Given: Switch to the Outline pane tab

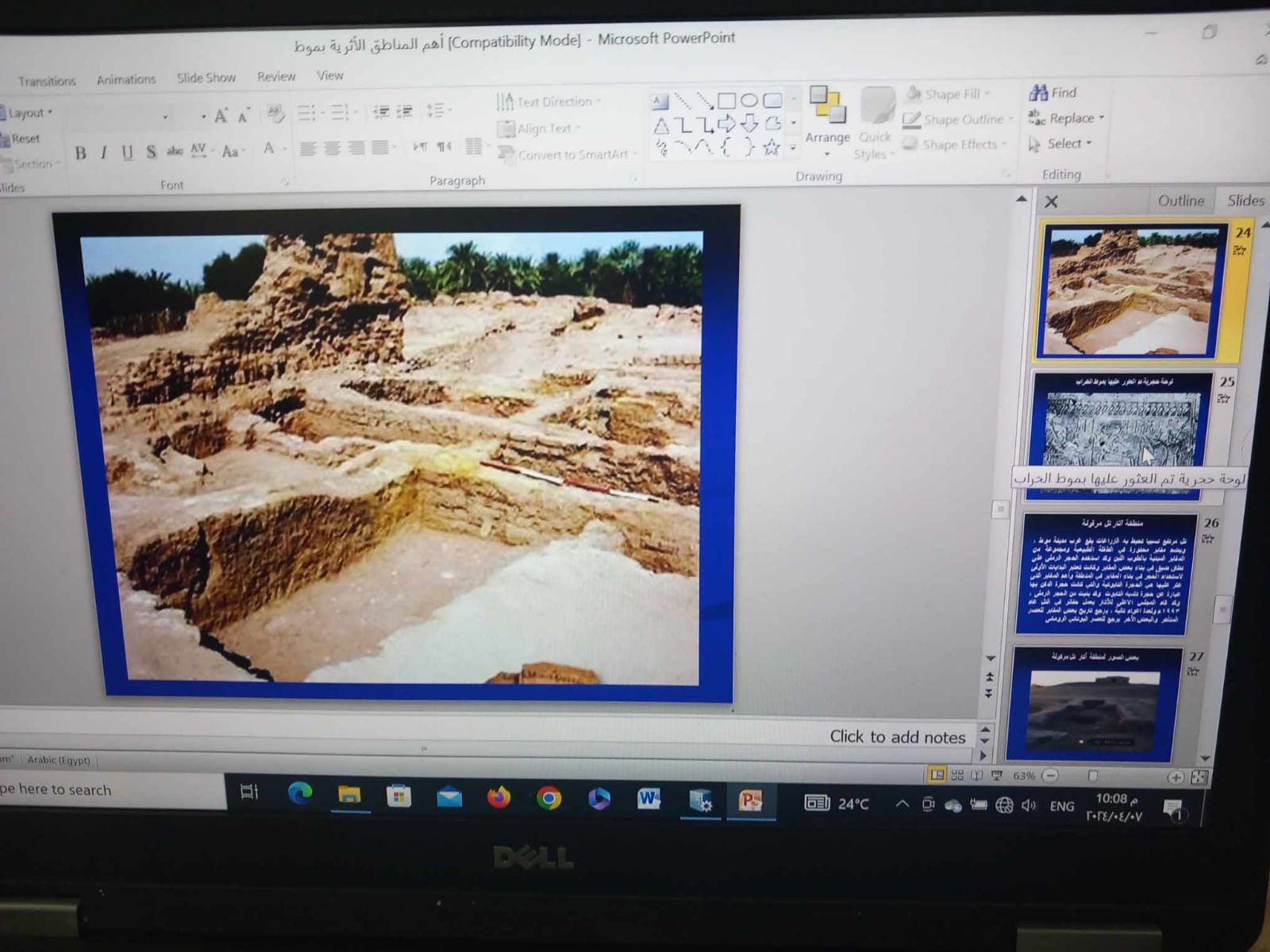Looking at the screenshot, I should point(1180,201).
